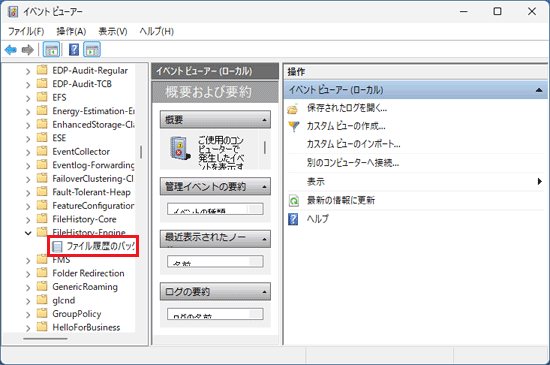Select the EFS tree item label
550x365 pixels.
point(59,97)
